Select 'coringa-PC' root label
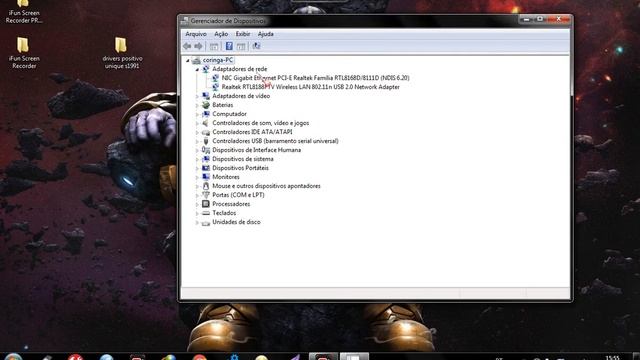The image size is (640, 360). 218,60
